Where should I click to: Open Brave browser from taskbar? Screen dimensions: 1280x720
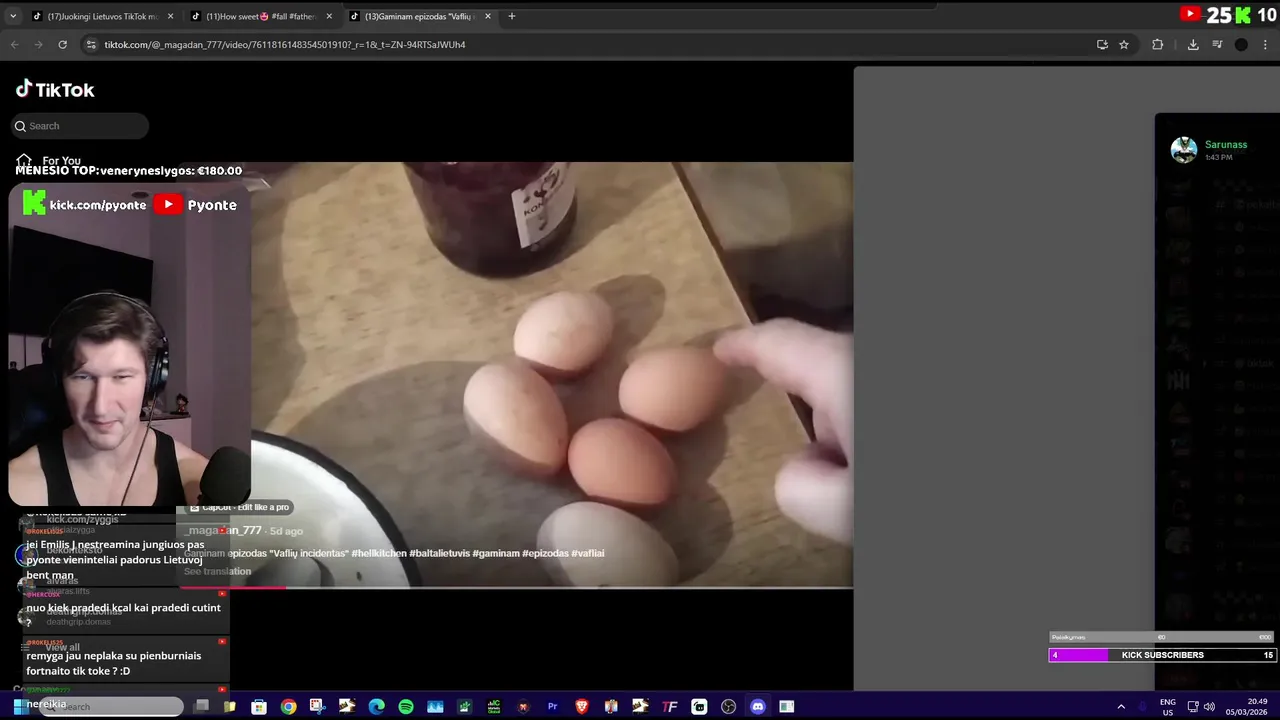(x=582, y=707)
